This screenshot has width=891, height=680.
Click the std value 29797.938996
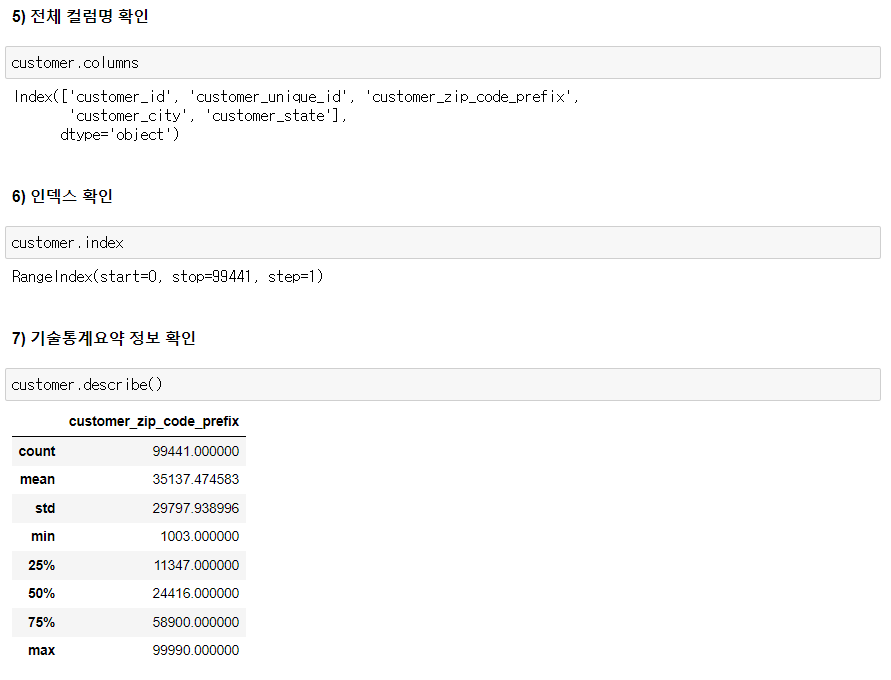pyautogui.click(x=195, y=508)
